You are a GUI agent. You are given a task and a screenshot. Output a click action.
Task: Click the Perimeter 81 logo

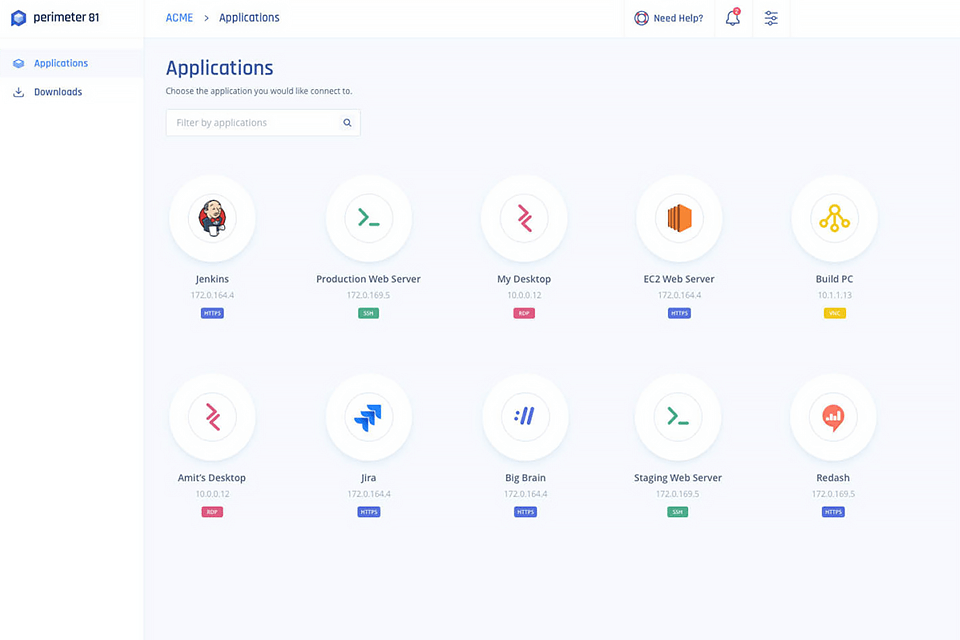coord(55,18)
